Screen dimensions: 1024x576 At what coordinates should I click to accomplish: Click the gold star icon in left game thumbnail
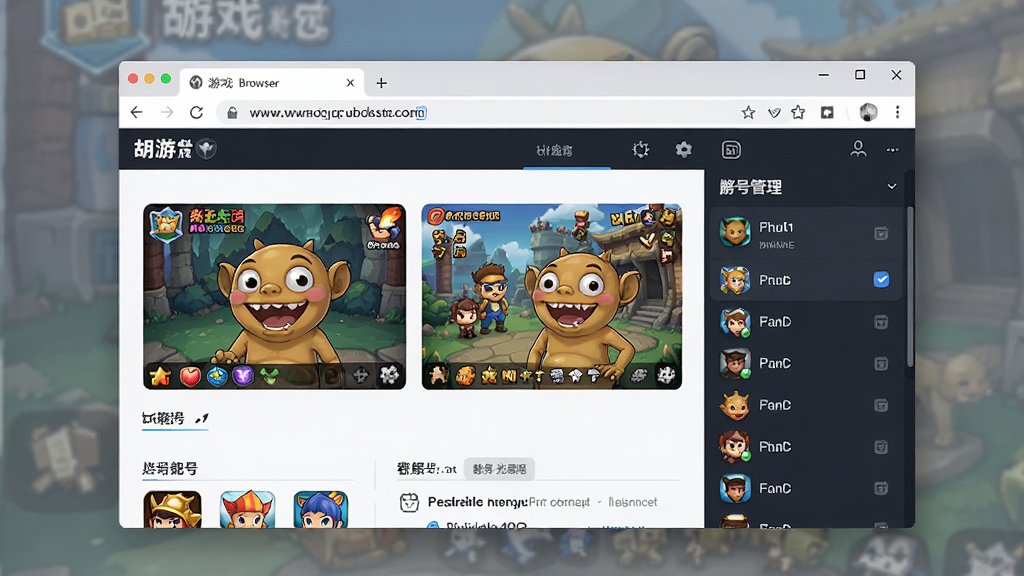point(160,376)
